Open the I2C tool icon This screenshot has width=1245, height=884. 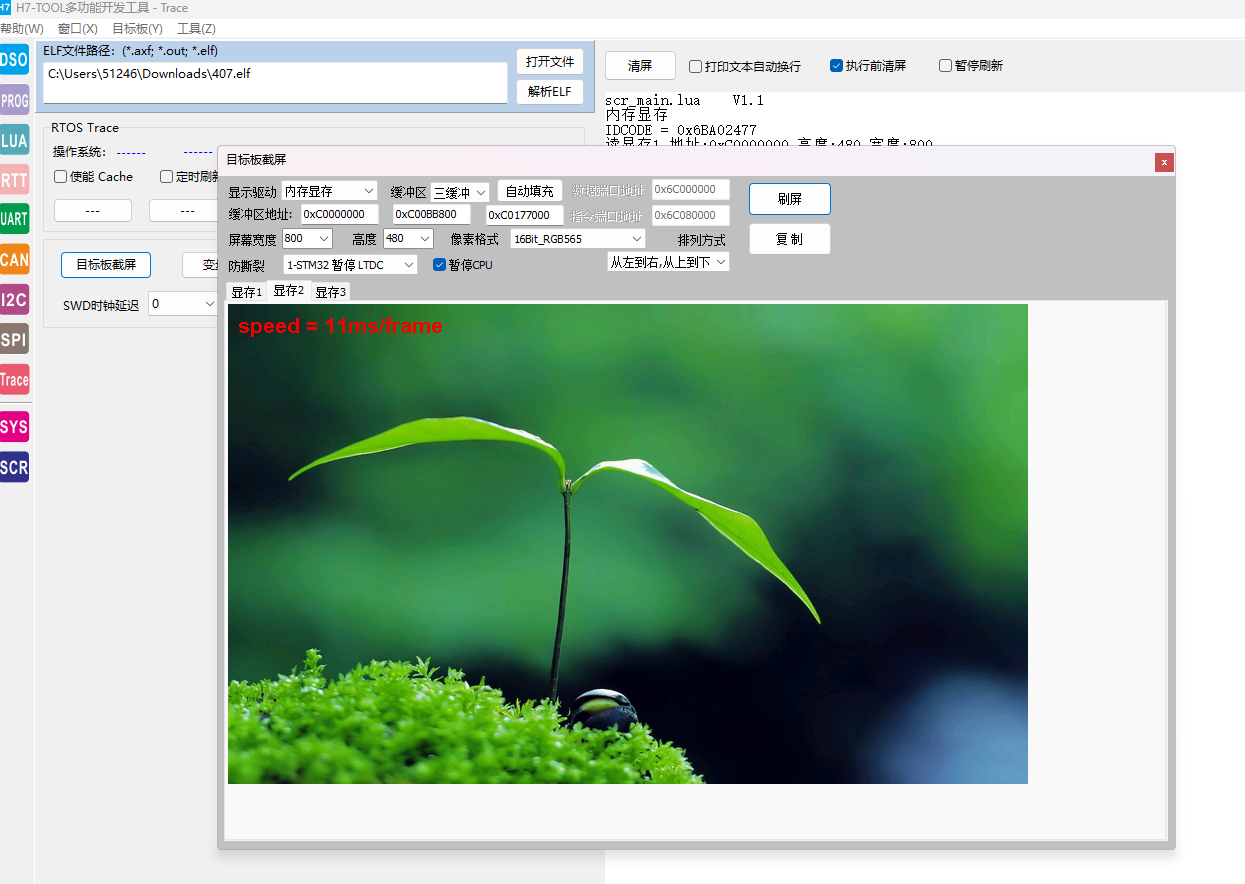pyautogui.click(x=14, y=299)
